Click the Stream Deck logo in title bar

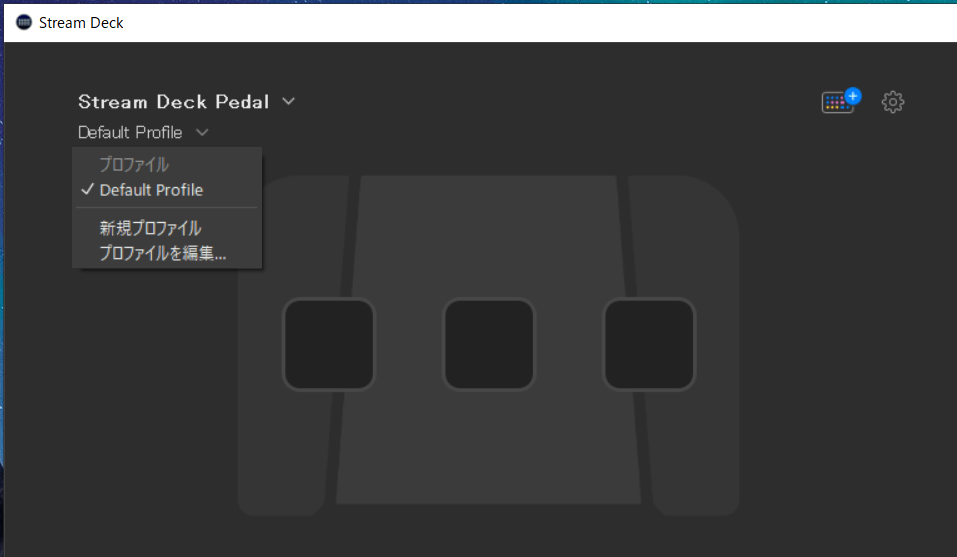(x=23, y=23)
